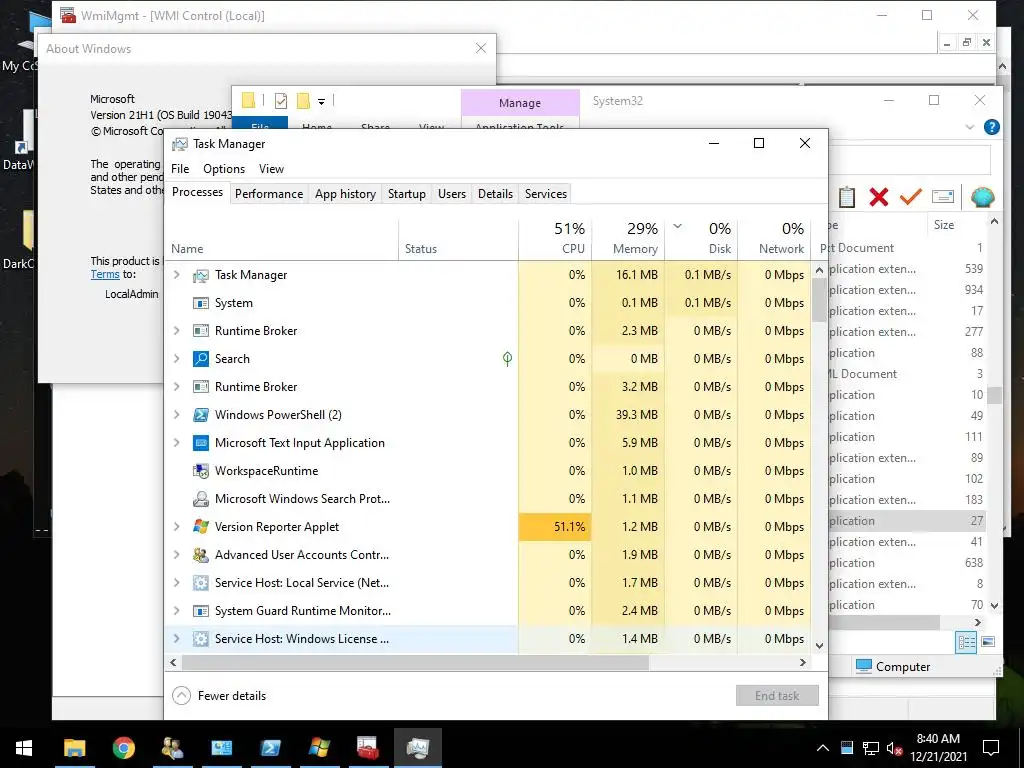This screenshot has width=1024, height=768.
Task: Switch Explorer to details view toggle
Action: tap(967, 642)
